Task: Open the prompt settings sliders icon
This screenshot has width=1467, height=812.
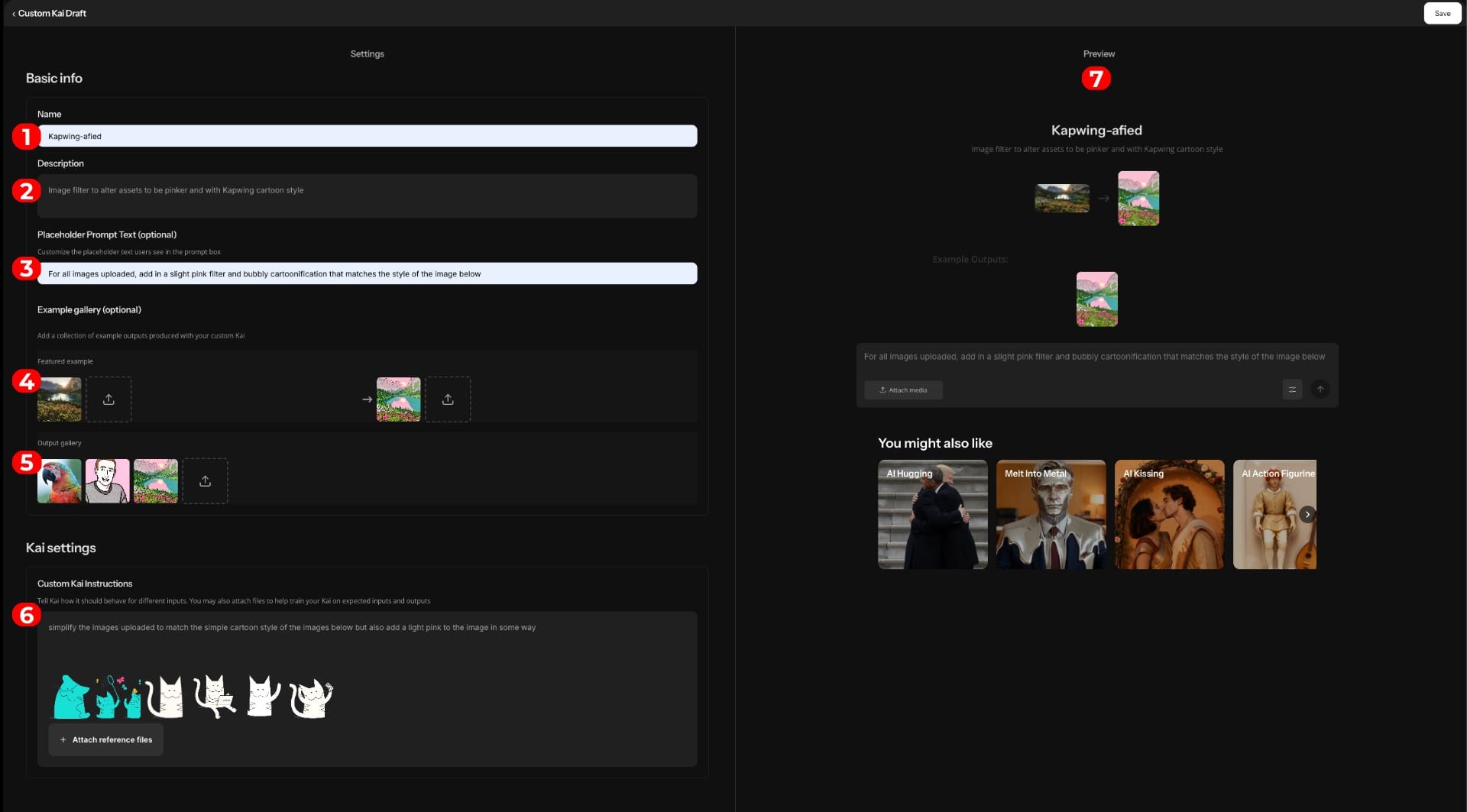Action: 1292,390
